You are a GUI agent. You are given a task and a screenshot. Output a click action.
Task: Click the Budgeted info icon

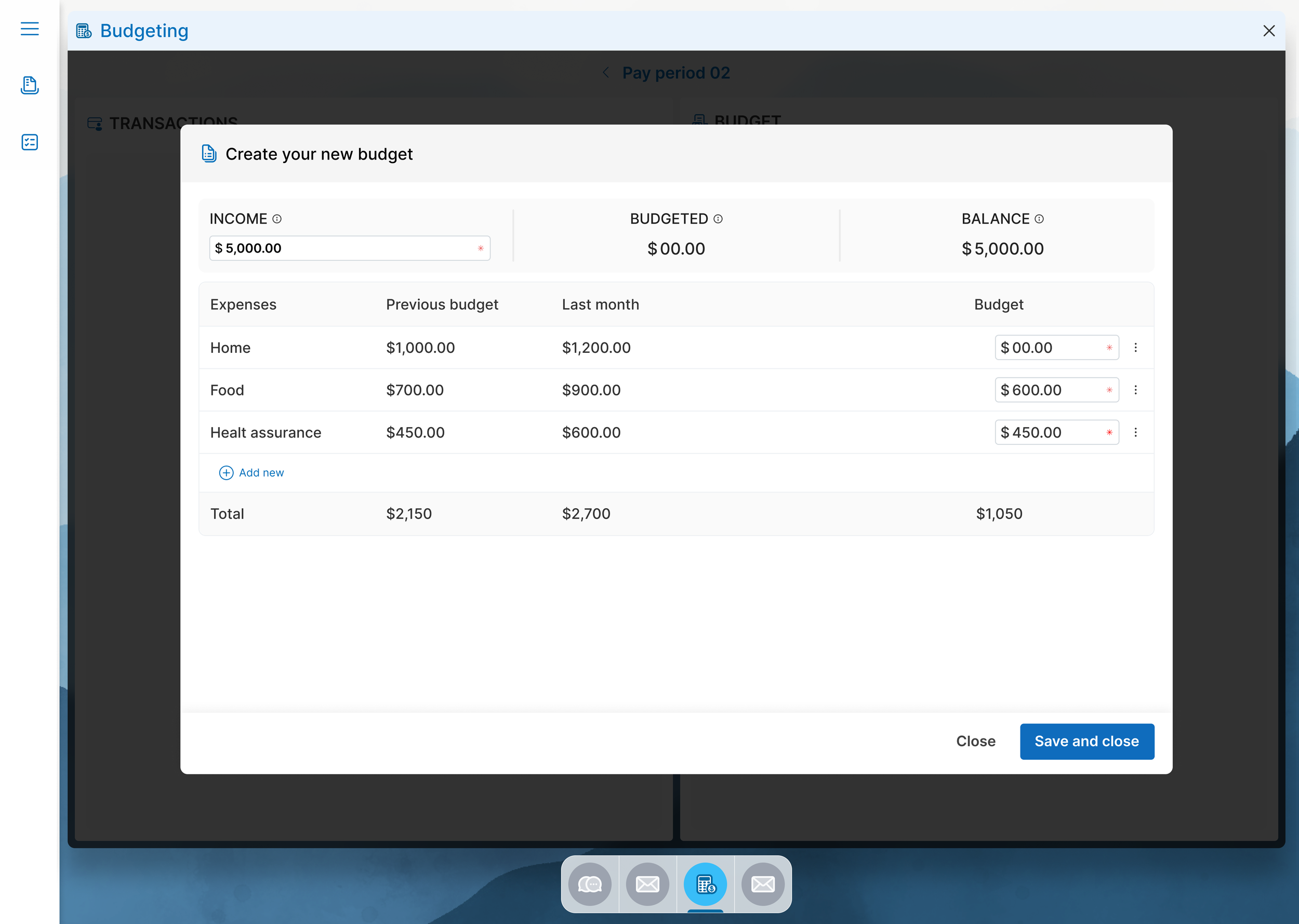click(x=718, y=219)
